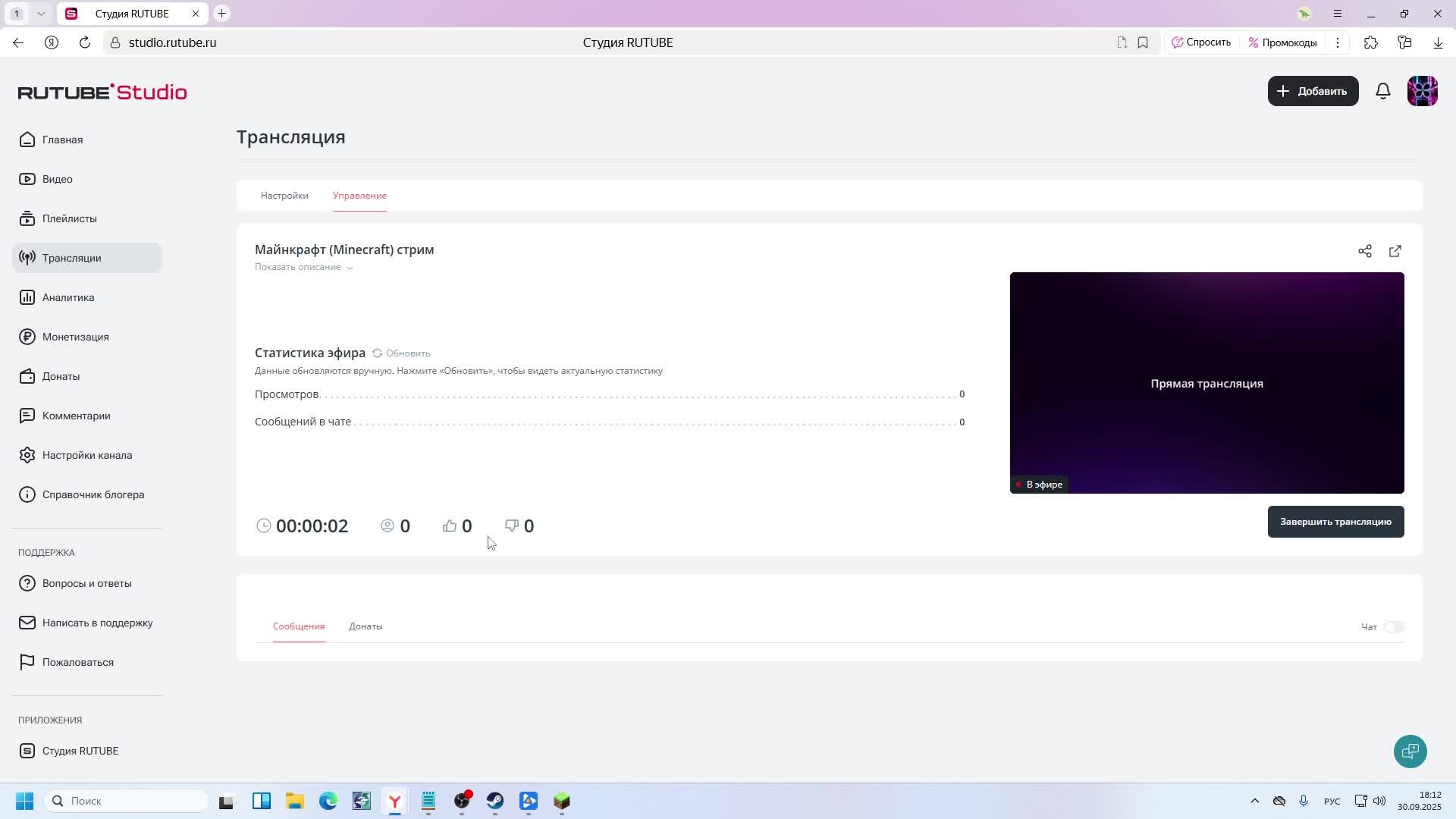This screenshot has width=1456, height=819.
Task: Open the tab list dropdown arrow
Action: 41,14
